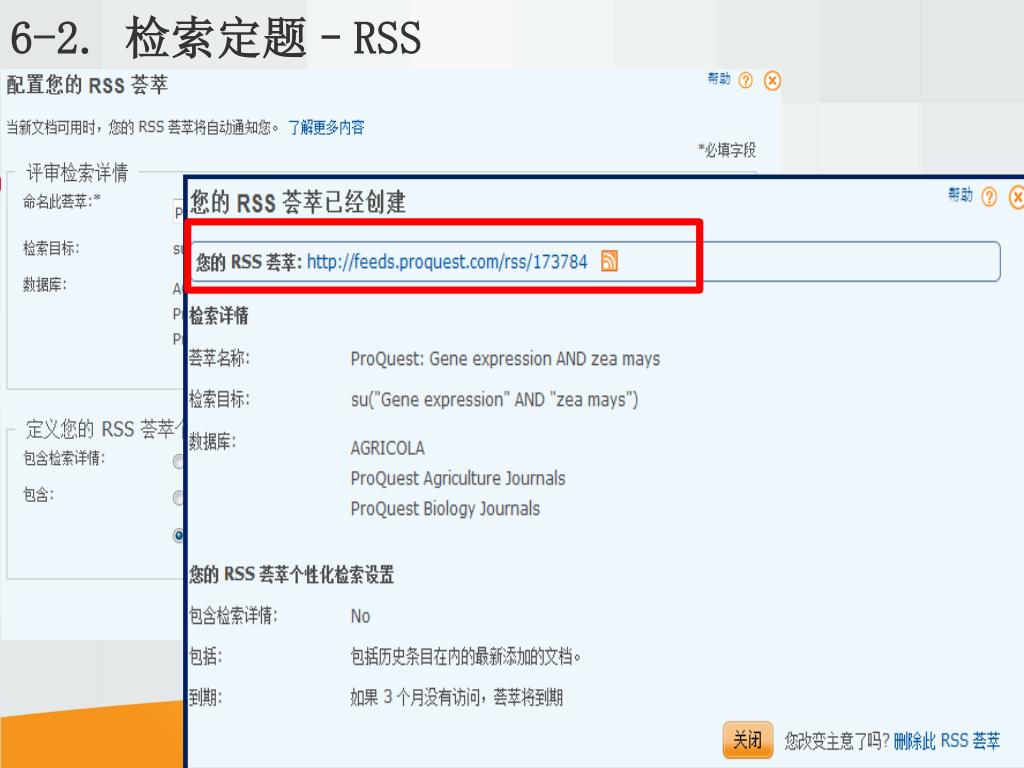
Task: Click 包括历史条目在内的最新添加的文档 text
Action: [x=466, y=656]
